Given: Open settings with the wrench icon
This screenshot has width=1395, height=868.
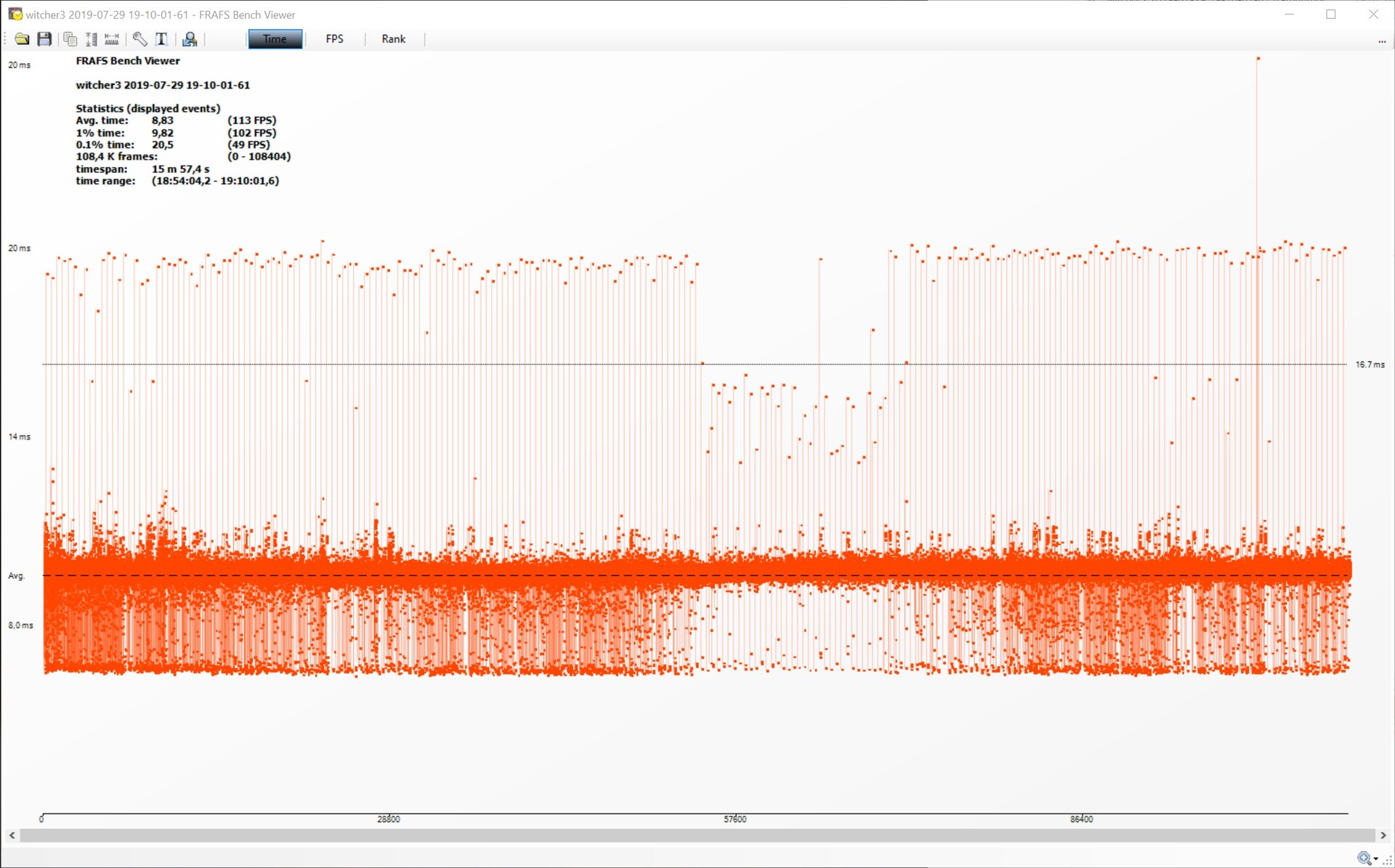Looking at the screenshot, I should (x=139, y=39).
